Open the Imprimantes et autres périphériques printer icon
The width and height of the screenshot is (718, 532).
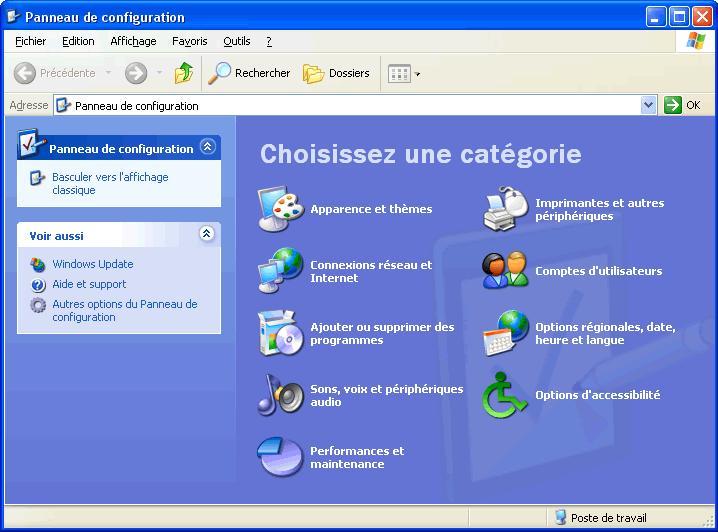pyautogui.click(x=506, y=209)
